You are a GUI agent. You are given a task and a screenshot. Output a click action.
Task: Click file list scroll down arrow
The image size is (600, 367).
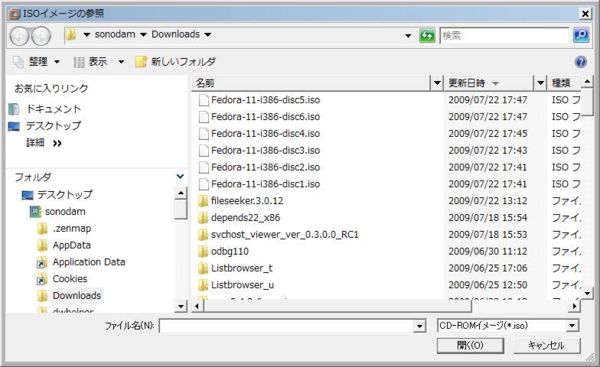click(587, 294)
